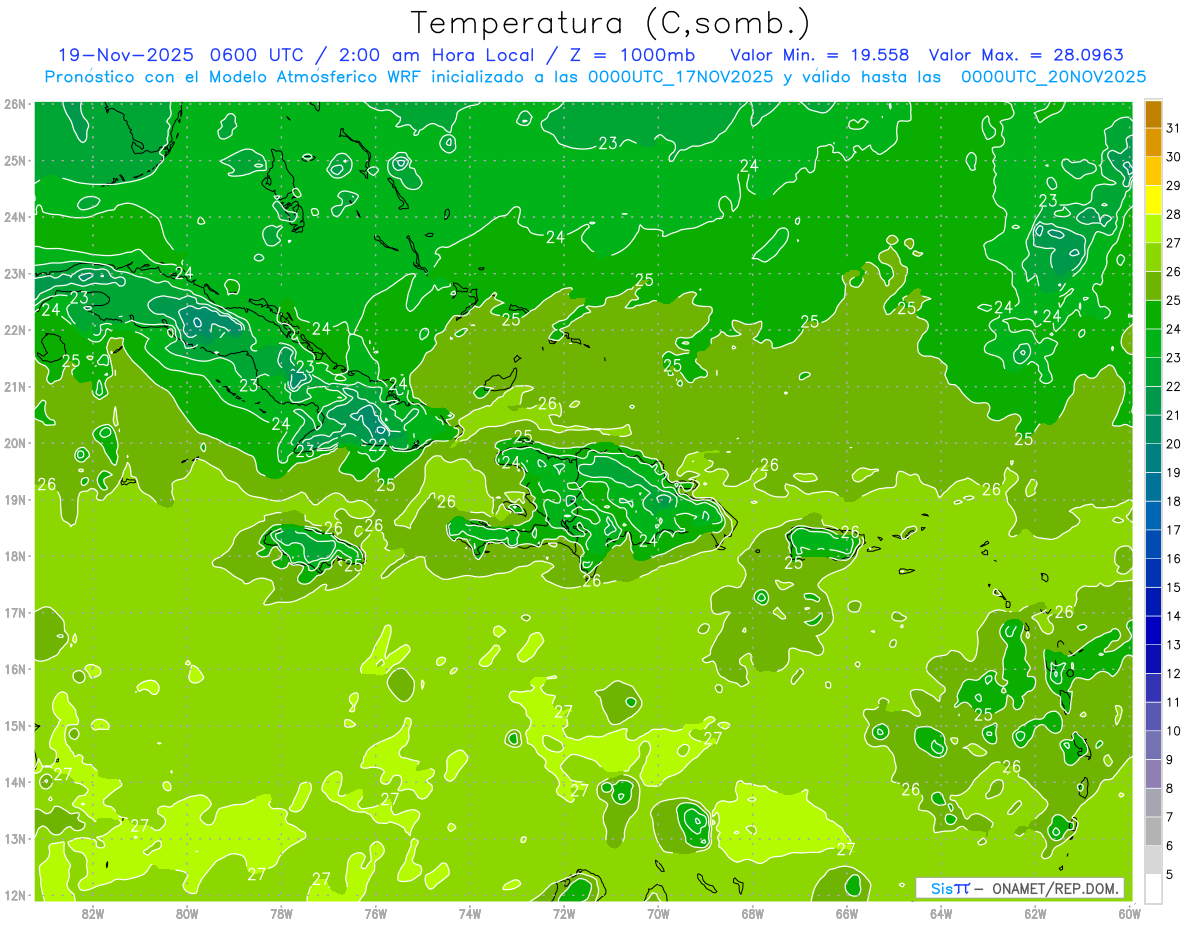This screenshot has width=1200, height=927.
Task: Click the "60W" longitude label
Action: [1129, 913]
